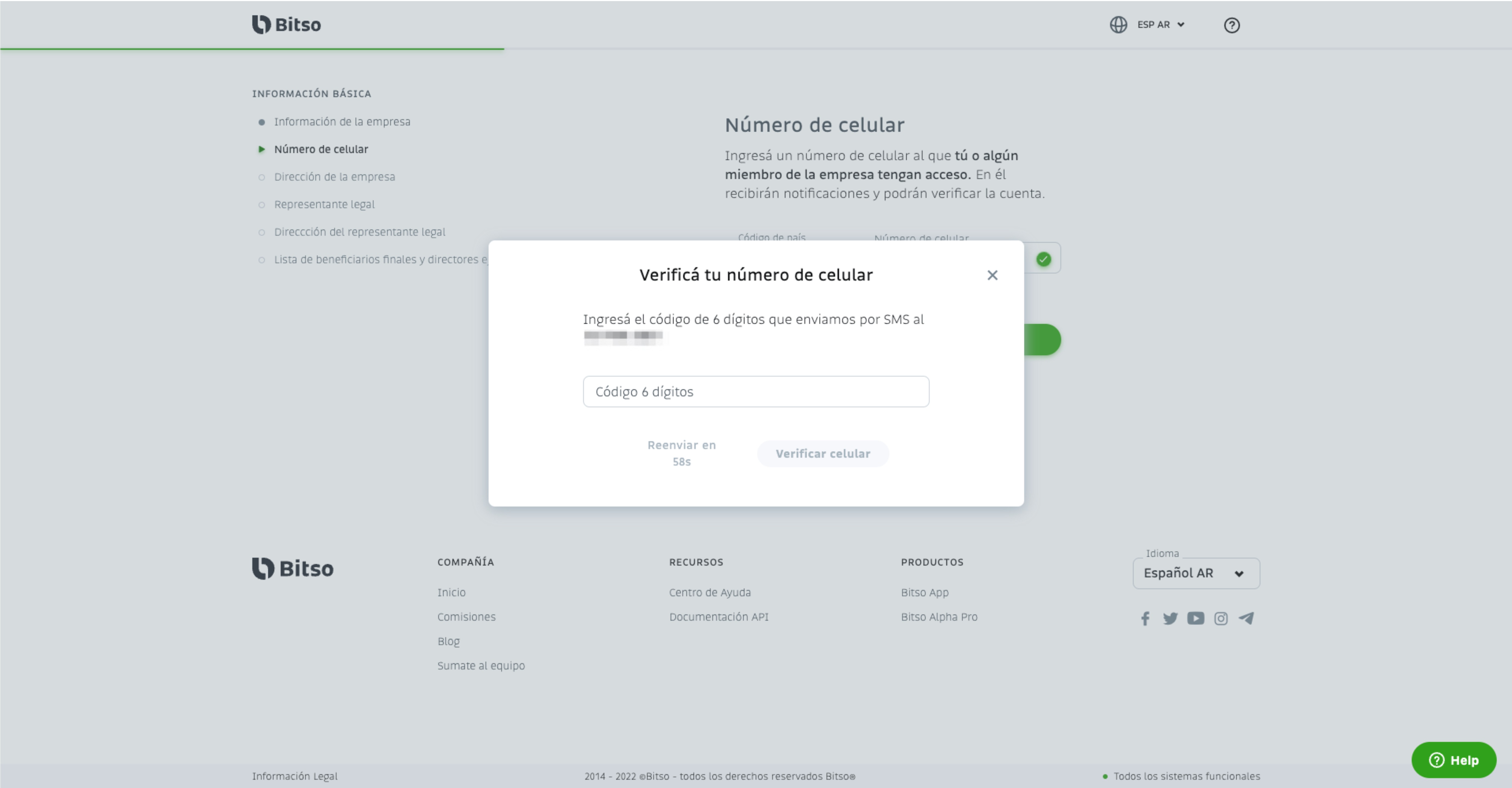Close the phone verification dialog
Image resolution: width=1512 pixels, height=788 pixels.
(992, 275)
